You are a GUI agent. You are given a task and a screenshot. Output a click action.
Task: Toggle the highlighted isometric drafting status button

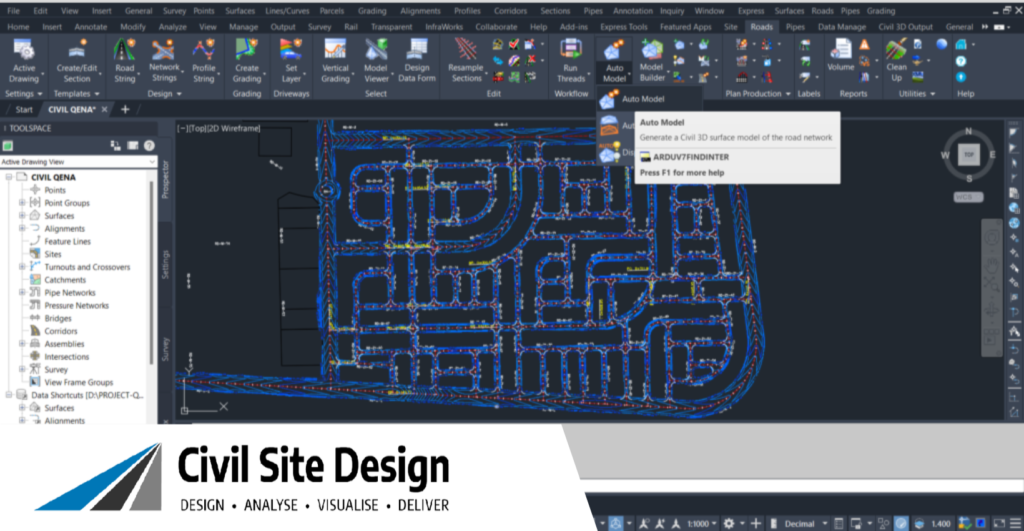click(x=615, y=523)
